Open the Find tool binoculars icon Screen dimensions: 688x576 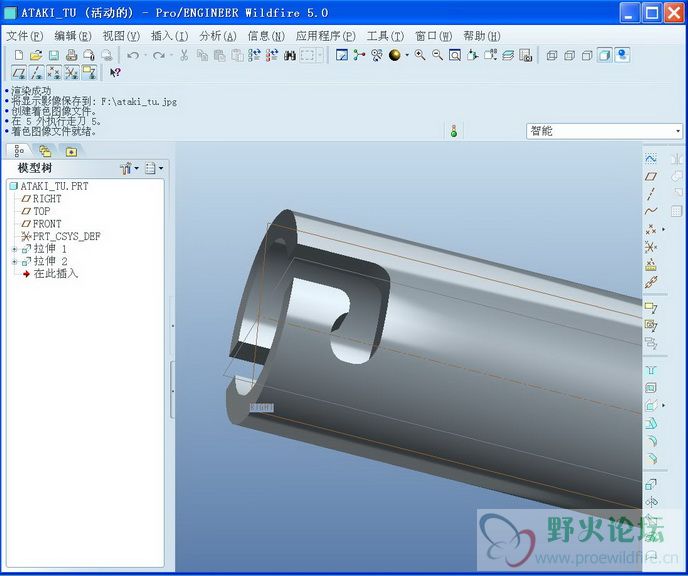pyautogui.click(x=290, y=55)
